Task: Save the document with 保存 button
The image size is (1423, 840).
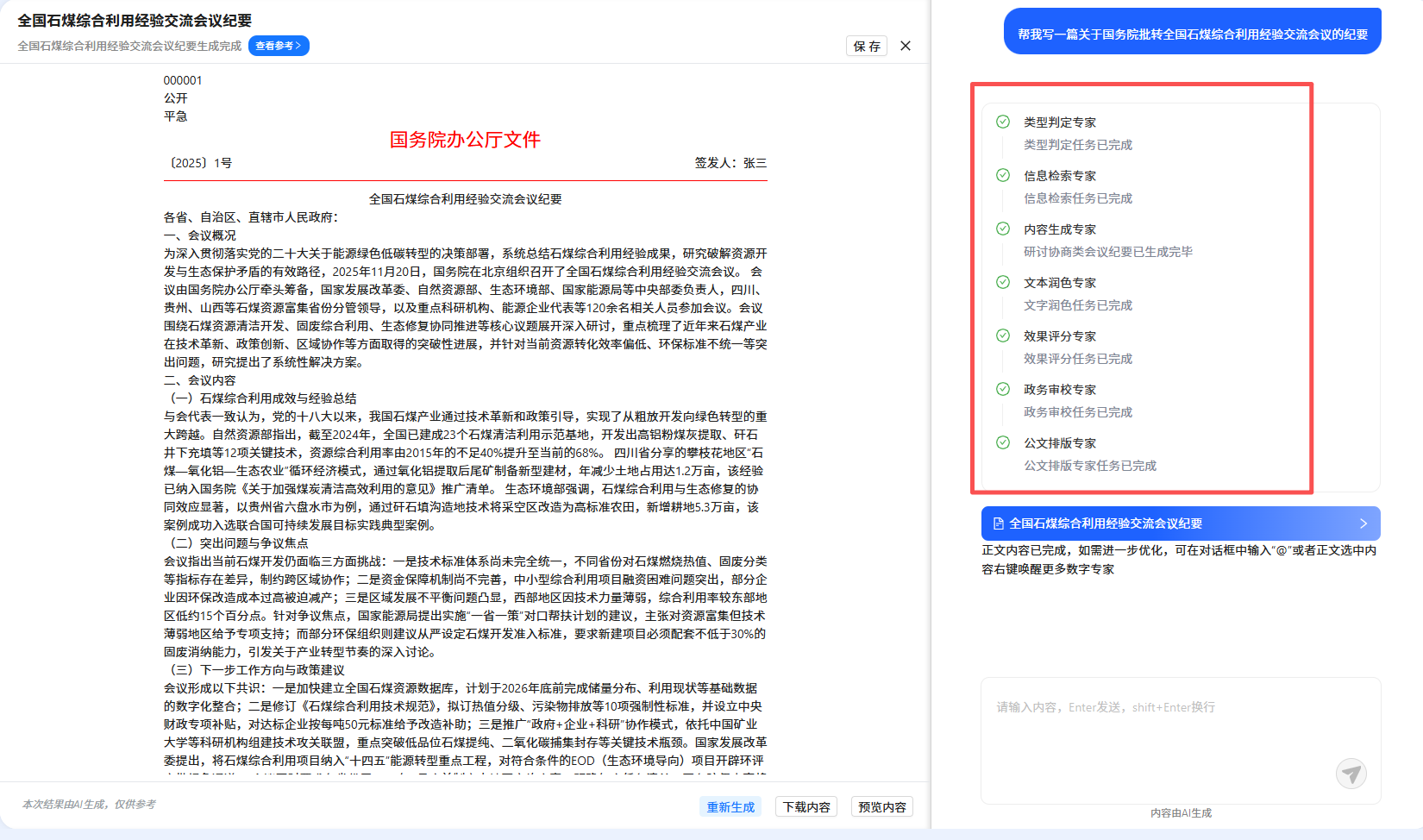Action: (x=867, y=46)
